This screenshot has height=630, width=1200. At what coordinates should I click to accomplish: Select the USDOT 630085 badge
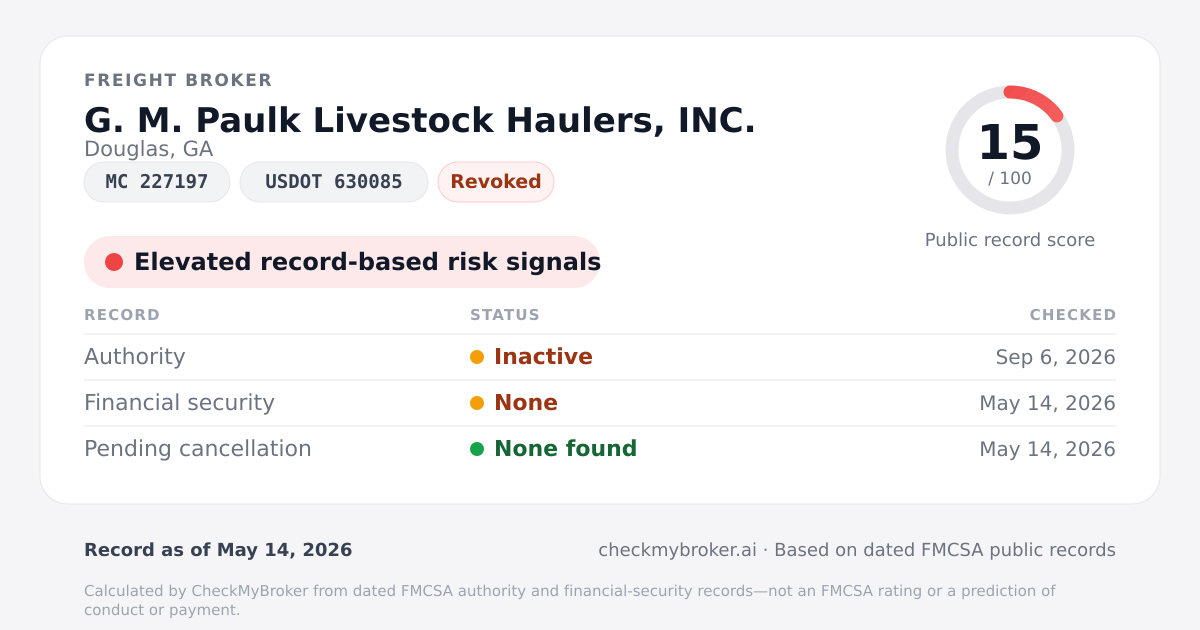(x=334, y=182)
